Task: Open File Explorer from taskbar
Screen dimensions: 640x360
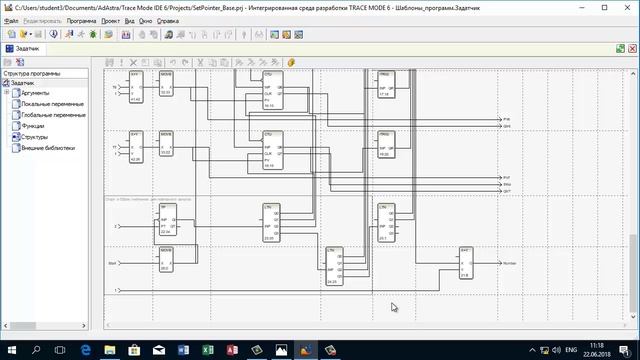Action: point(110,350)
